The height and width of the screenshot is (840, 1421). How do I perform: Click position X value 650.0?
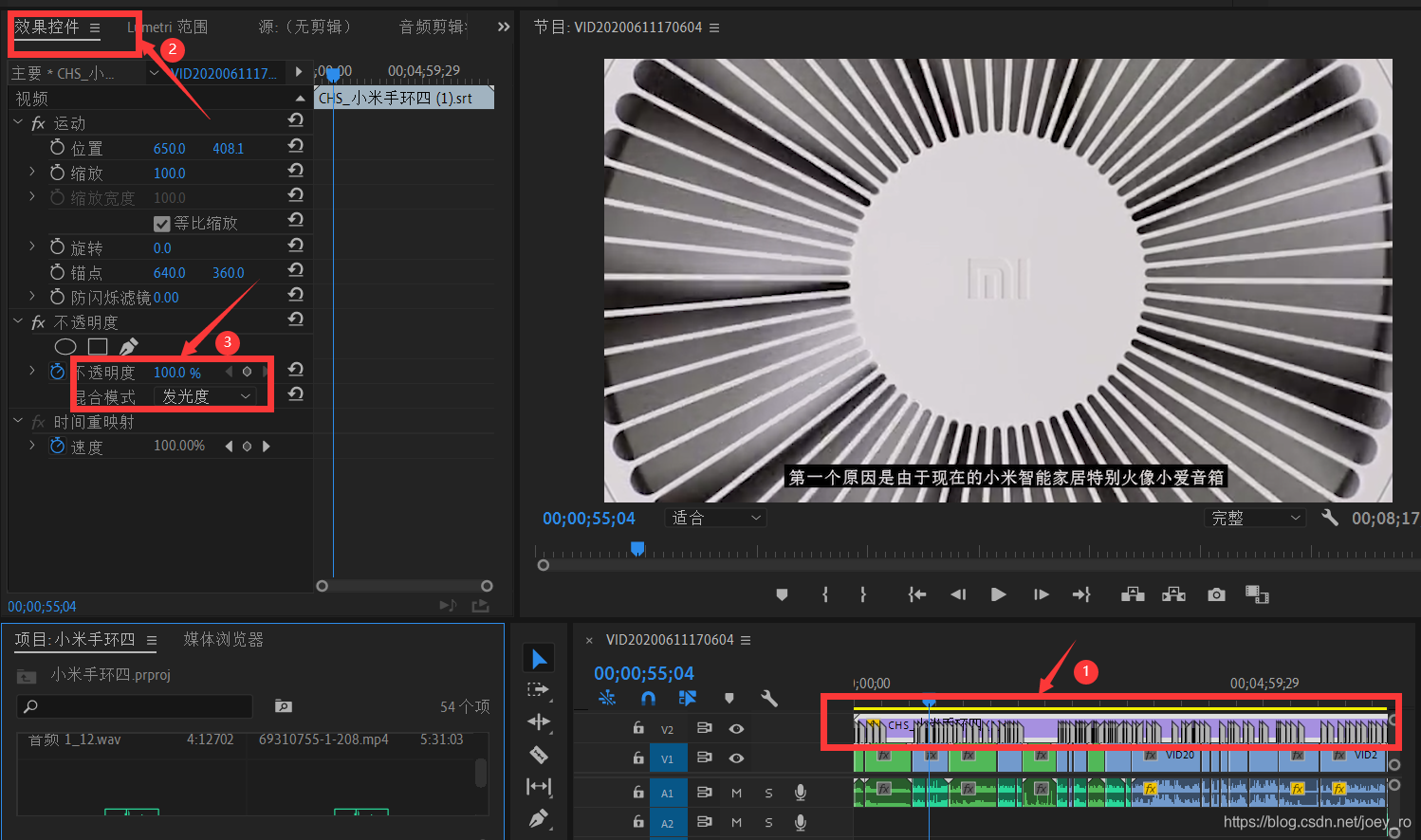tap(170, 149)
